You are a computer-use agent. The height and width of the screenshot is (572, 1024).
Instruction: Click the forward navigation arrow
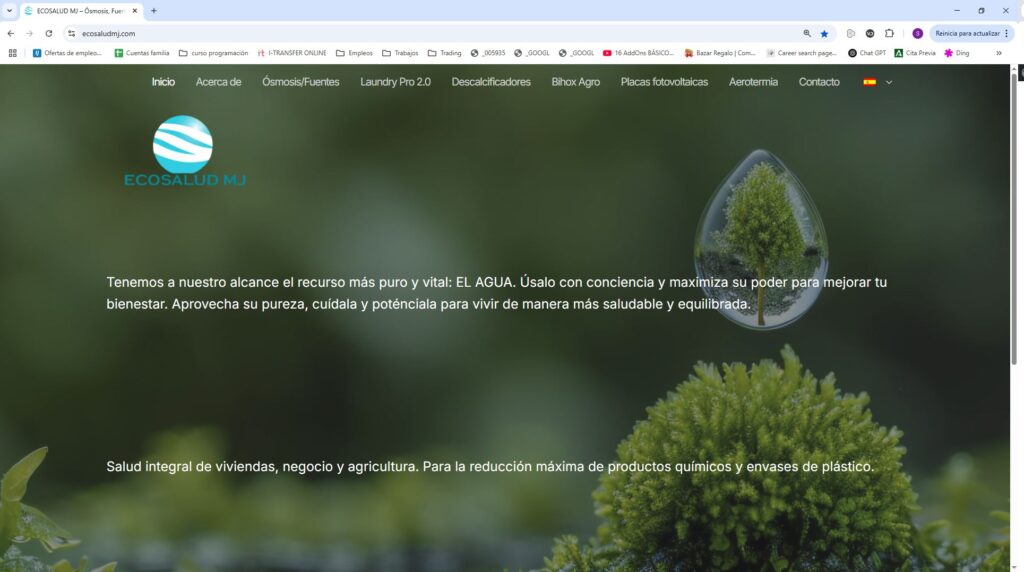[x=29, y=33]
